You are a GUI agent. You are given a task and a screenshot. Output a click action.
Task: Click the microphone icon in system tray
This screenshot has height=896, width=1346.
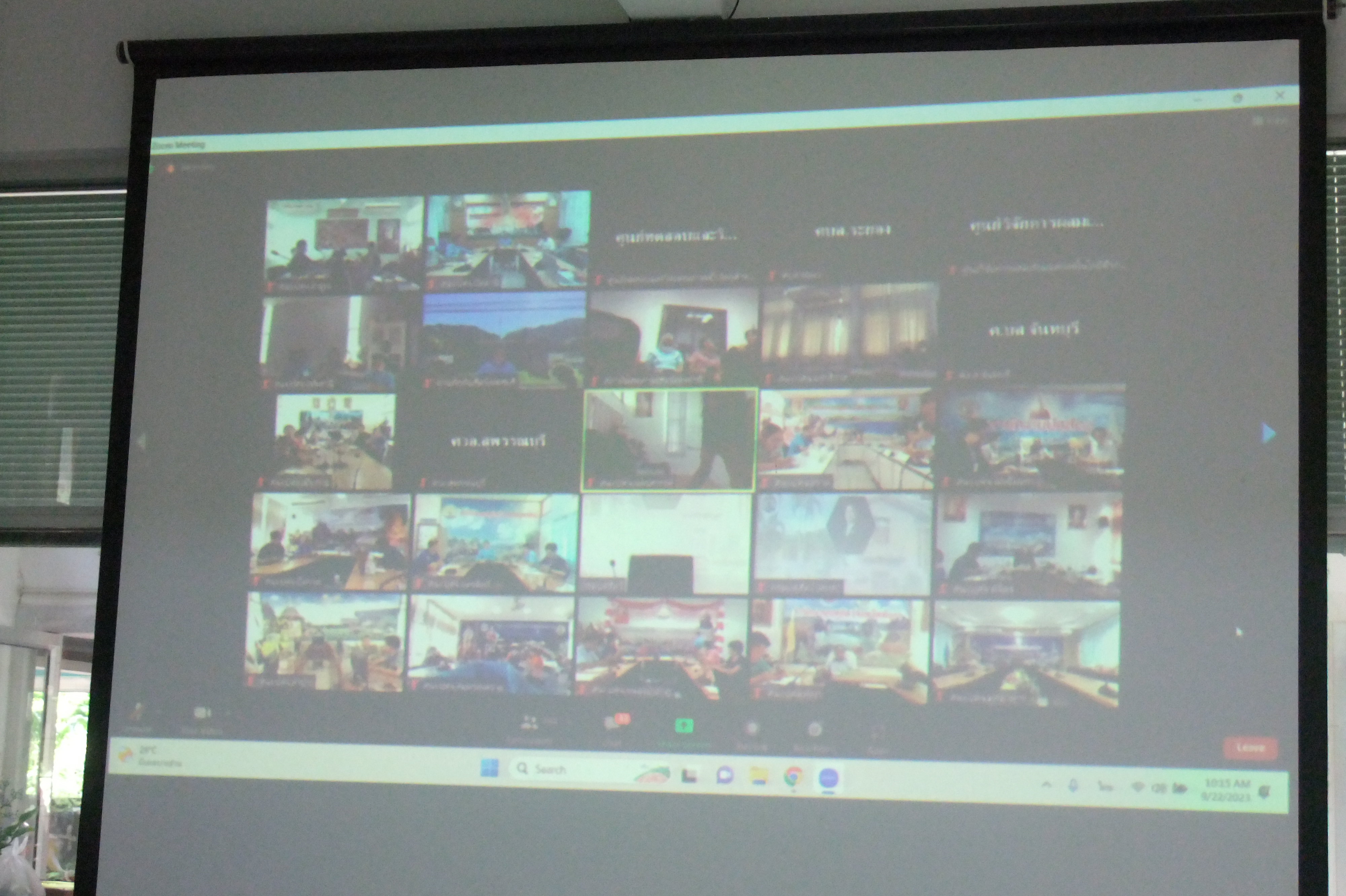pyautogui.click(x=1073, y=786)
